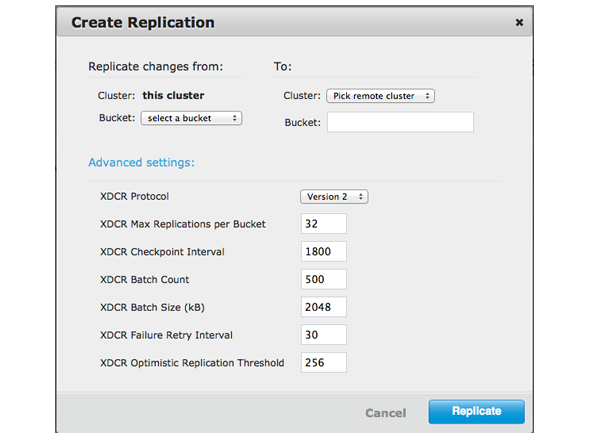Expand the 'Pick remote cluster' dropdown

[380, 96]
